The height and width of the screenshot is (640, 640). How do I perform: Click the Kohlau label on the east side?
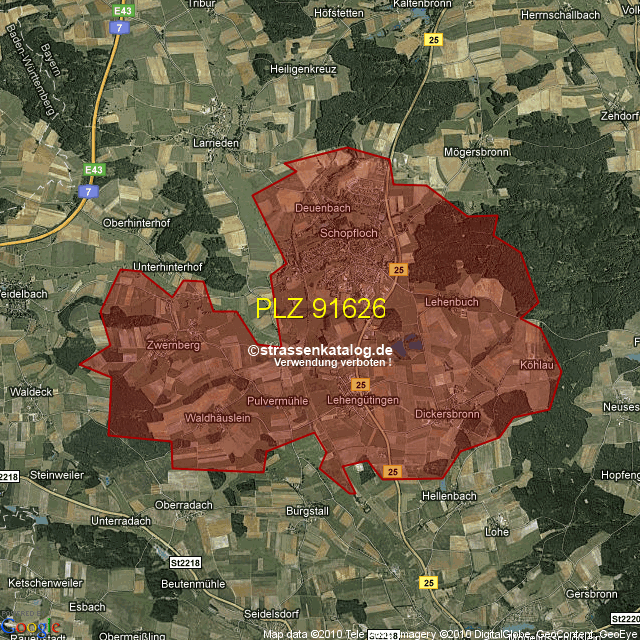537,366
